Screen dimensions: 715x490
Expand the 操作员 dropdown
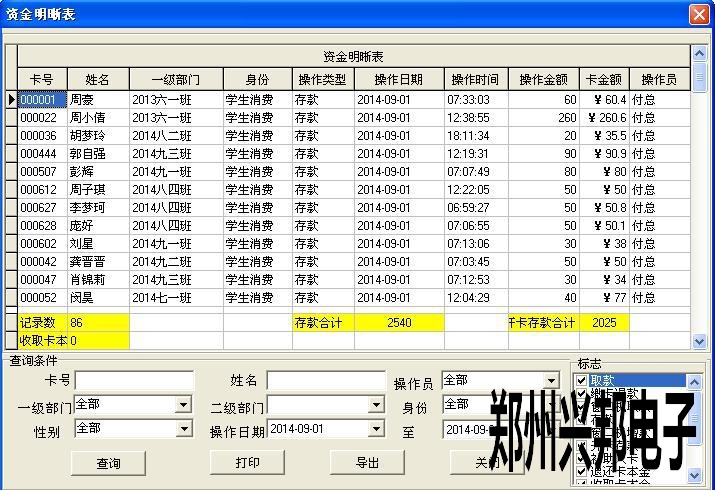[551, 381]
